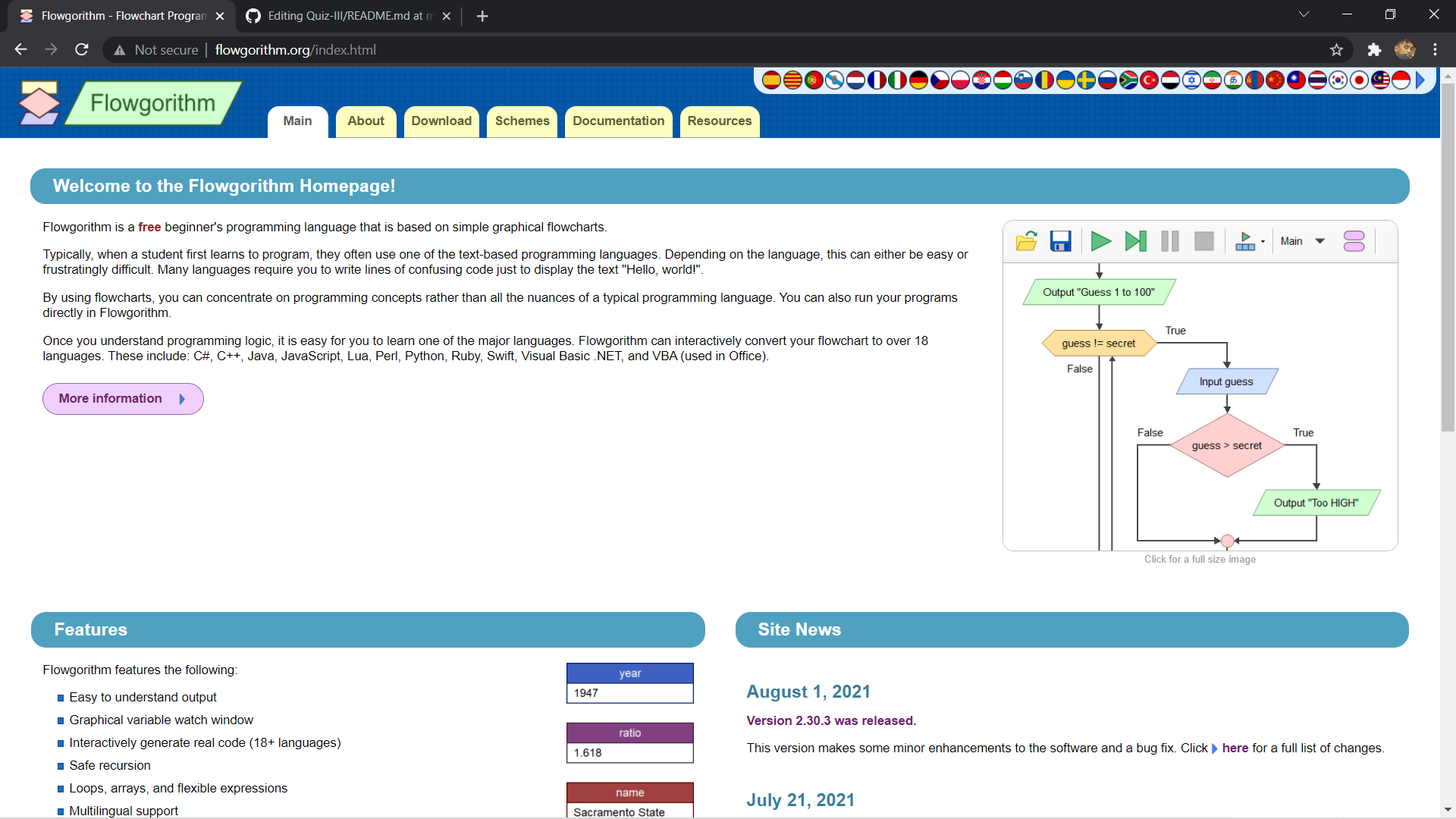Open the tab search dropdown arrow

(x=1304, y=14)
